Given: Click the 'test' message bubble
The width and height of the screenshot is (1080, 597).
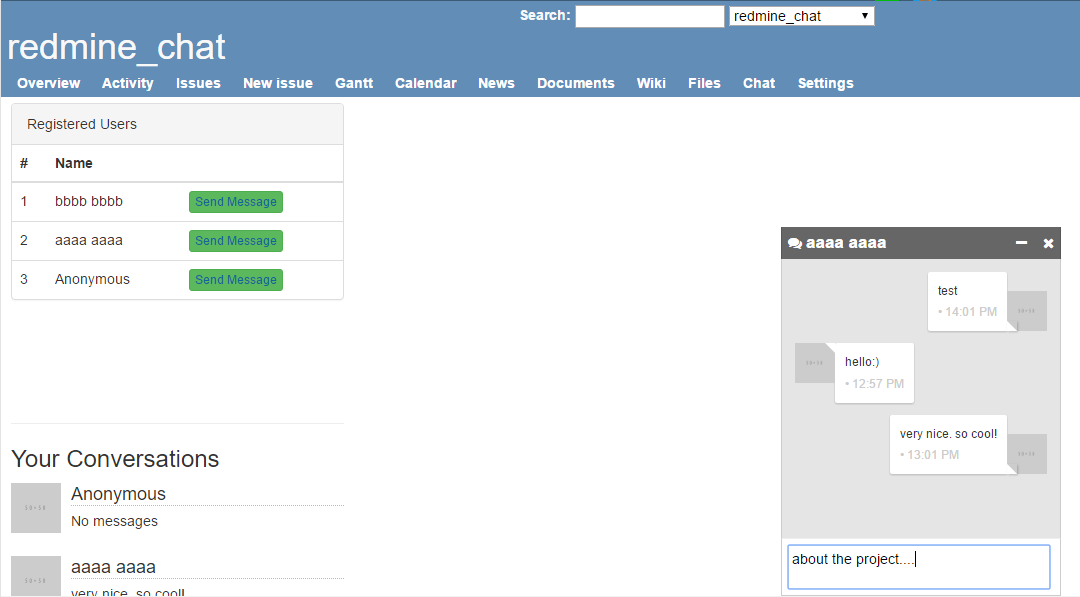Looking at the screenshot, I should (967, 301).
